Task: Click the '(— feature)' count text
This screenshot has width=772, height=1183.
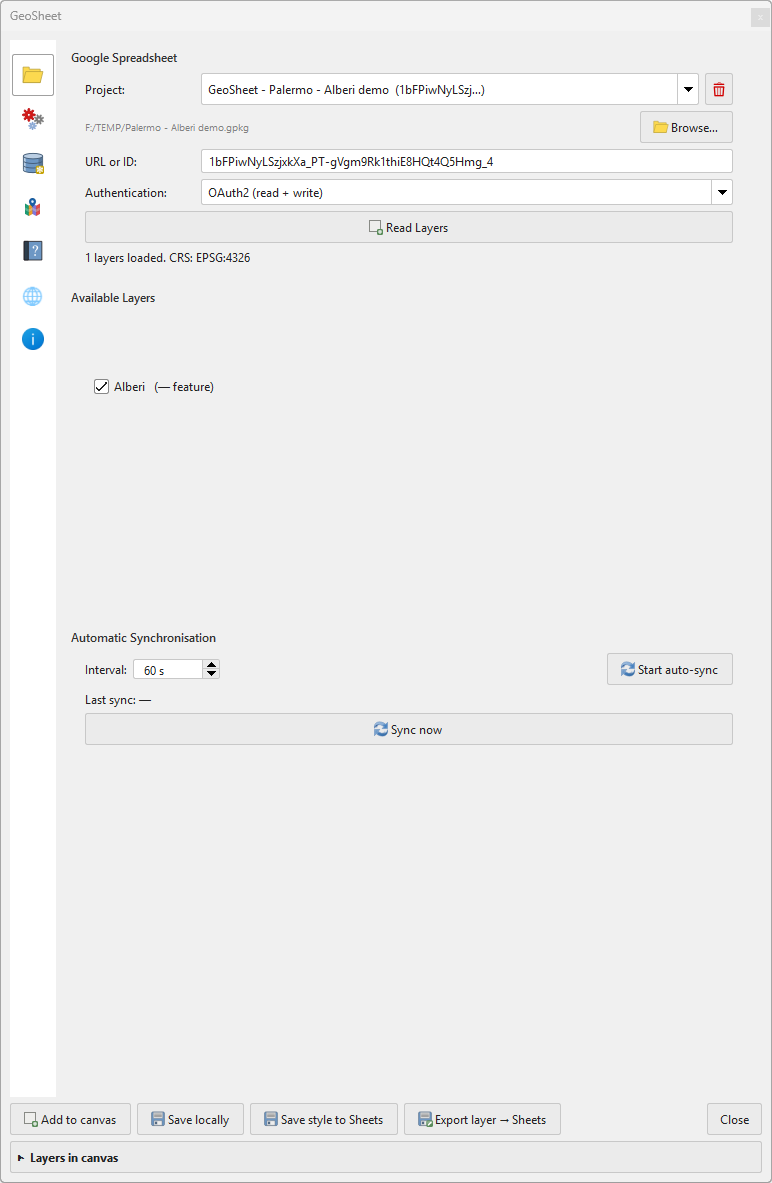Action: point(184,387)
